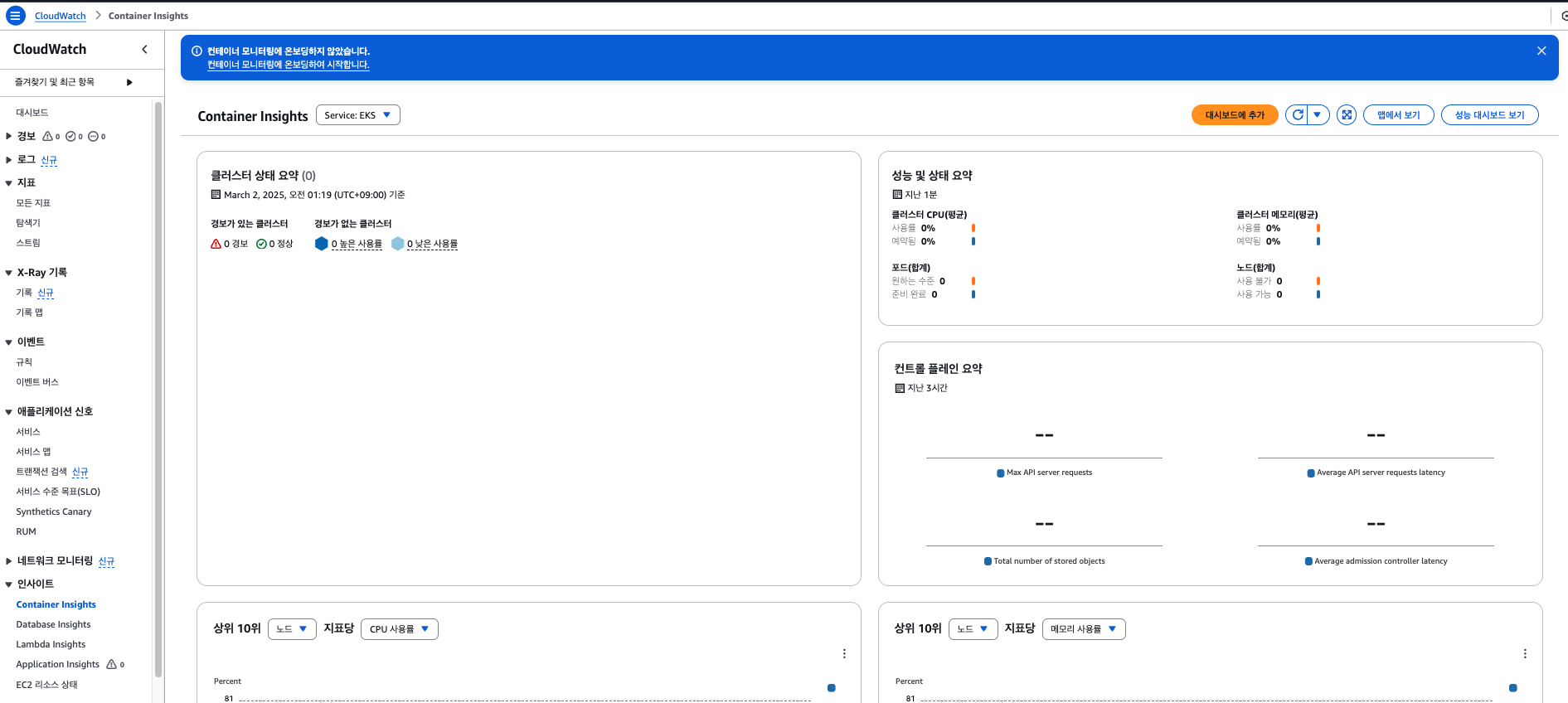
Task: Open the hamburger navigation menu icon
Action: (15, 16)
